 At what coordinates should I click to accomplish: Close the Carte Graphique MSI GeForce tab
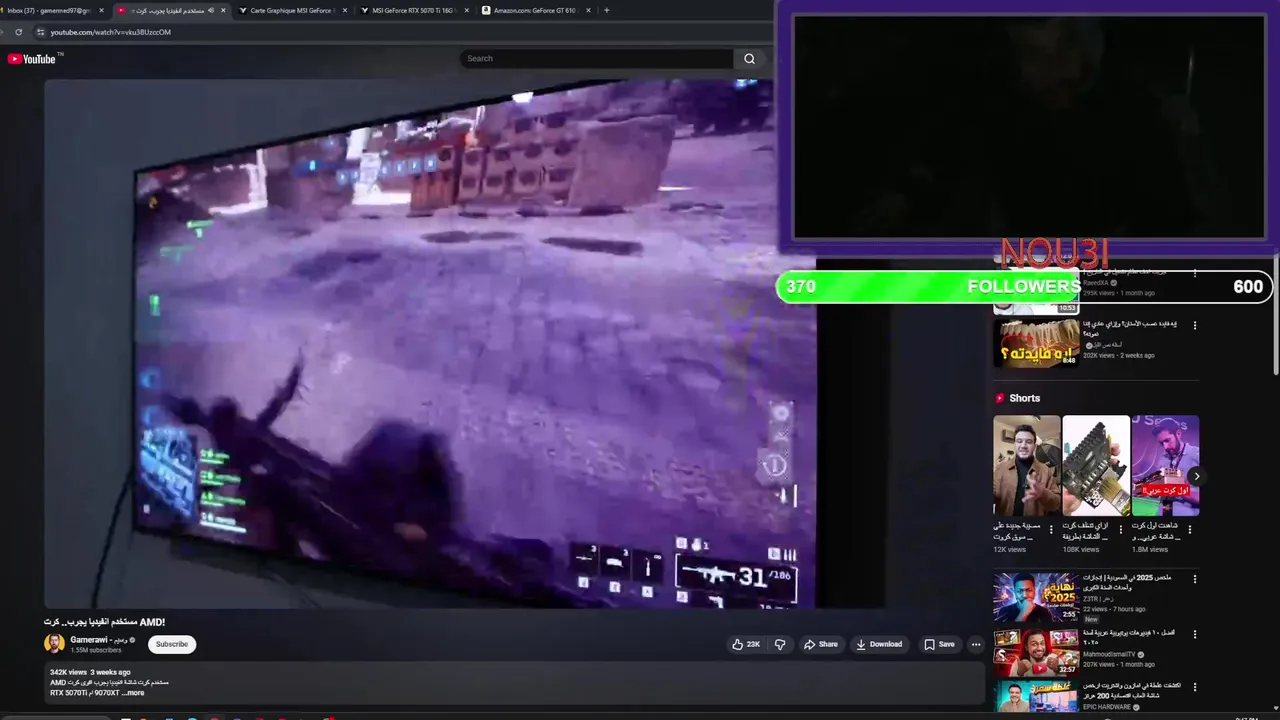click(345, 10)
